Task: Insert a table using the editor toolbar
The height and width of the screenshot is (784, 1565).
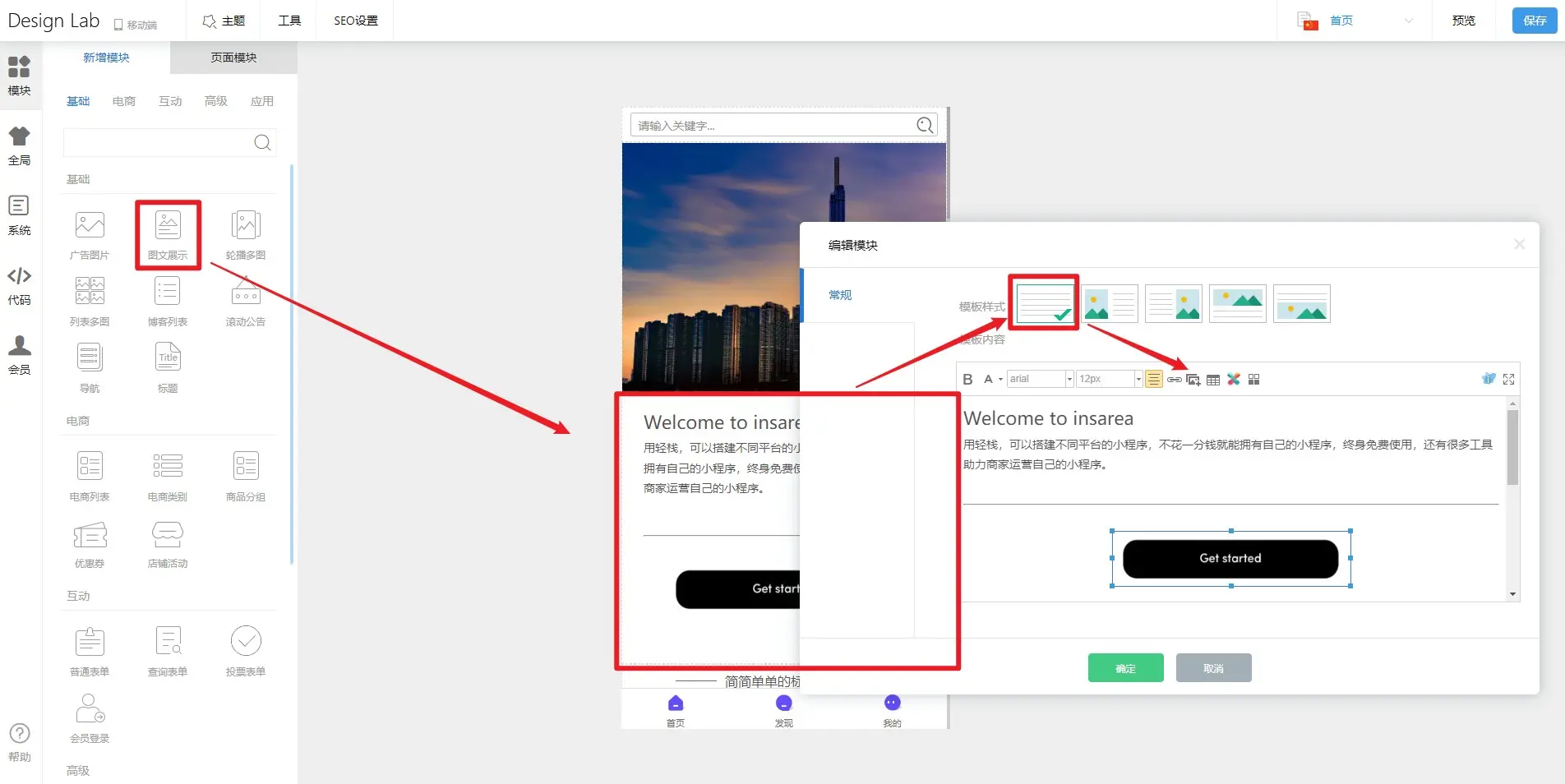Action: click(x=1213, y=379)
